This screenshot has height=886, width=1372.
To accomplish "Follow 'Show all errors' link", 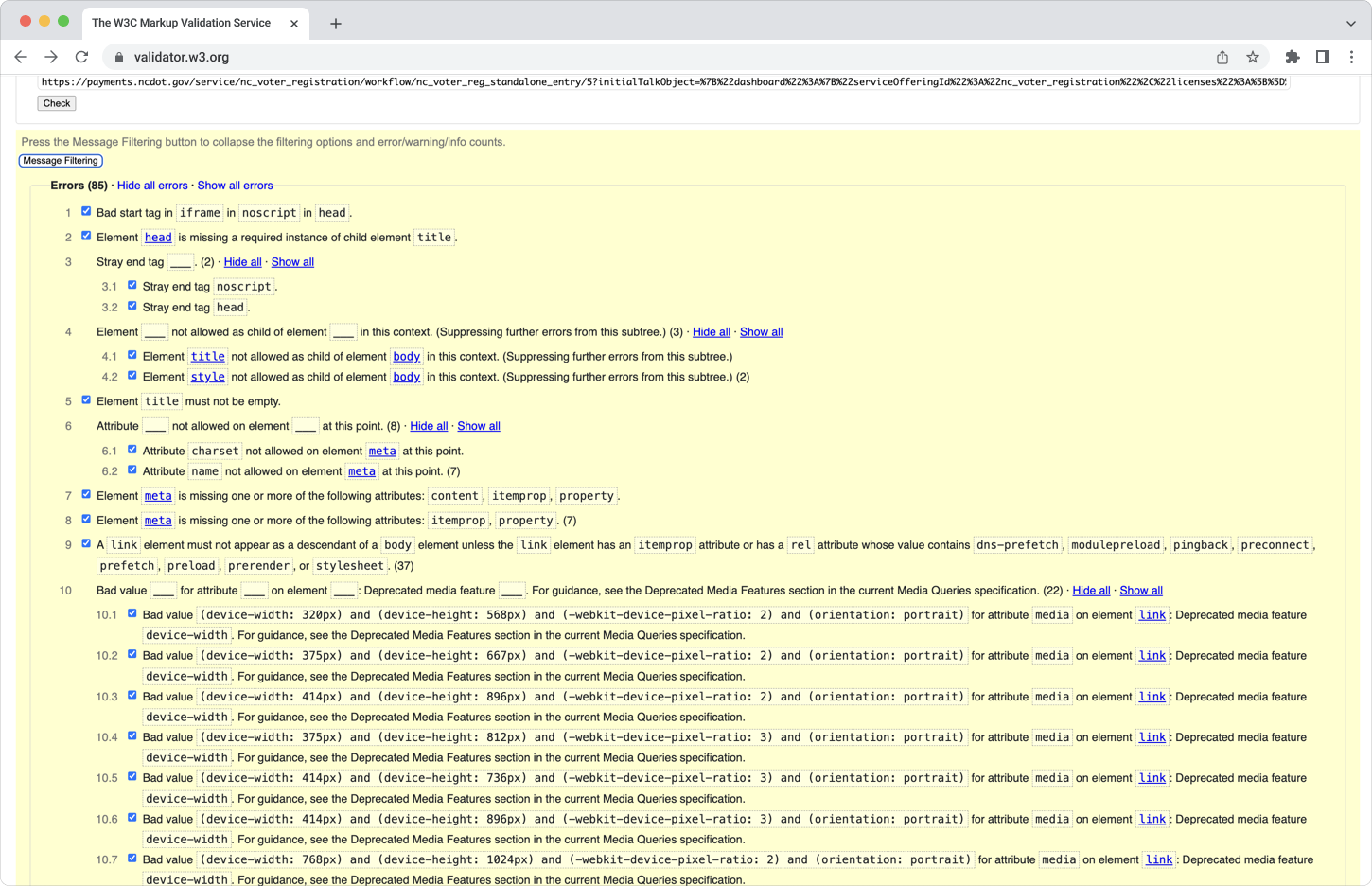I will [235, 186].
